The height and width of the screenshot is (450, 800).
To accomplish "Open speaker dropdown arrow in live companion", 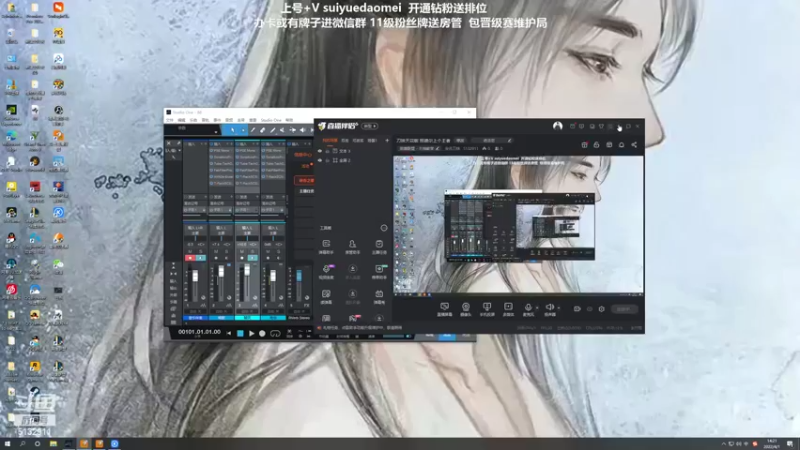I will tap(558, 308).
